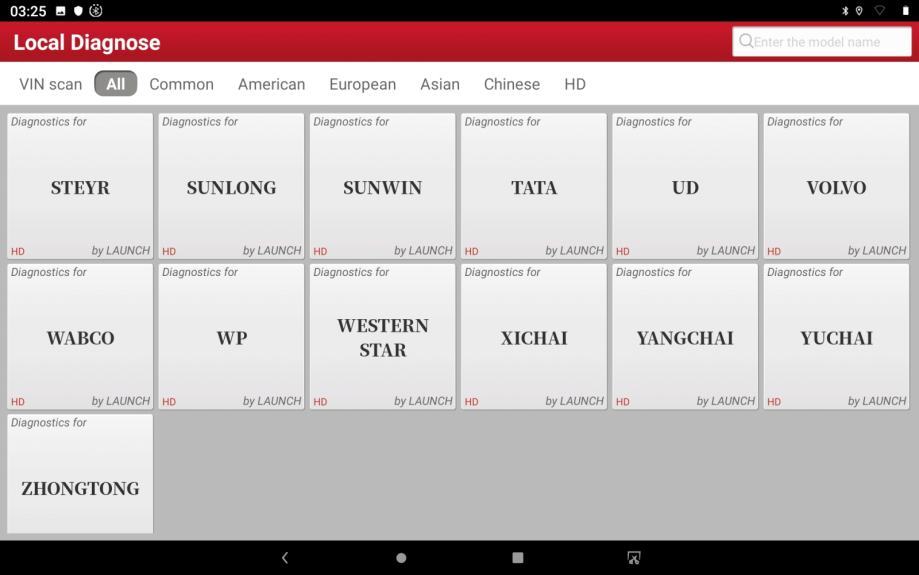Select VOLVO diagnostics tile
This screenshot has width=919, height=575.
click(836, 186)
